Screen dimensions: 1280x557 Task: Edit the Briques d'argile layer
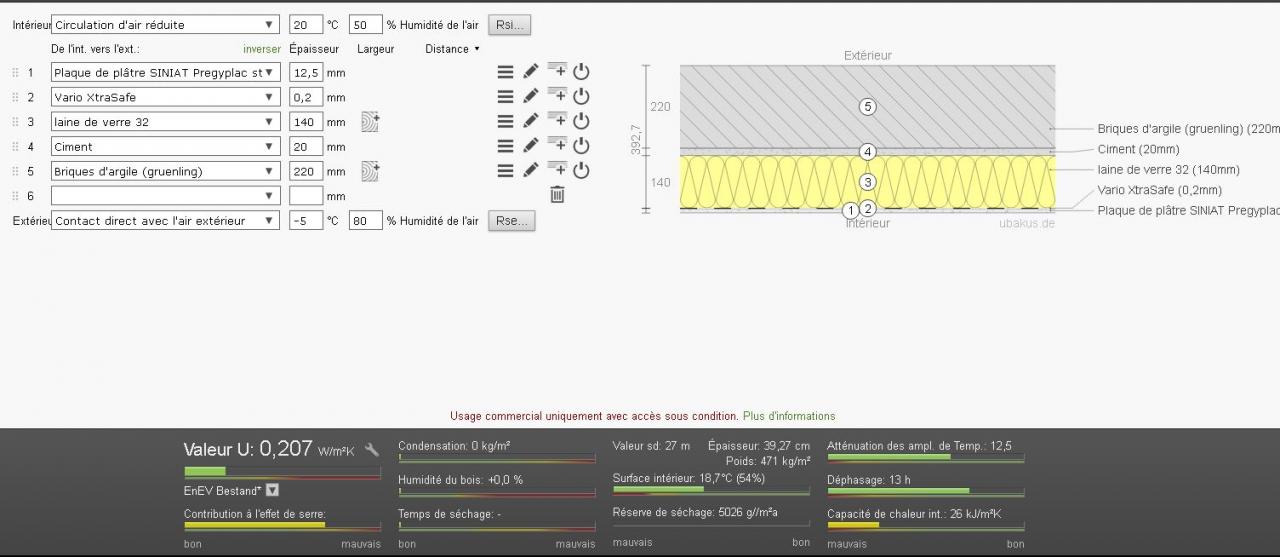[x=531, y=170]
